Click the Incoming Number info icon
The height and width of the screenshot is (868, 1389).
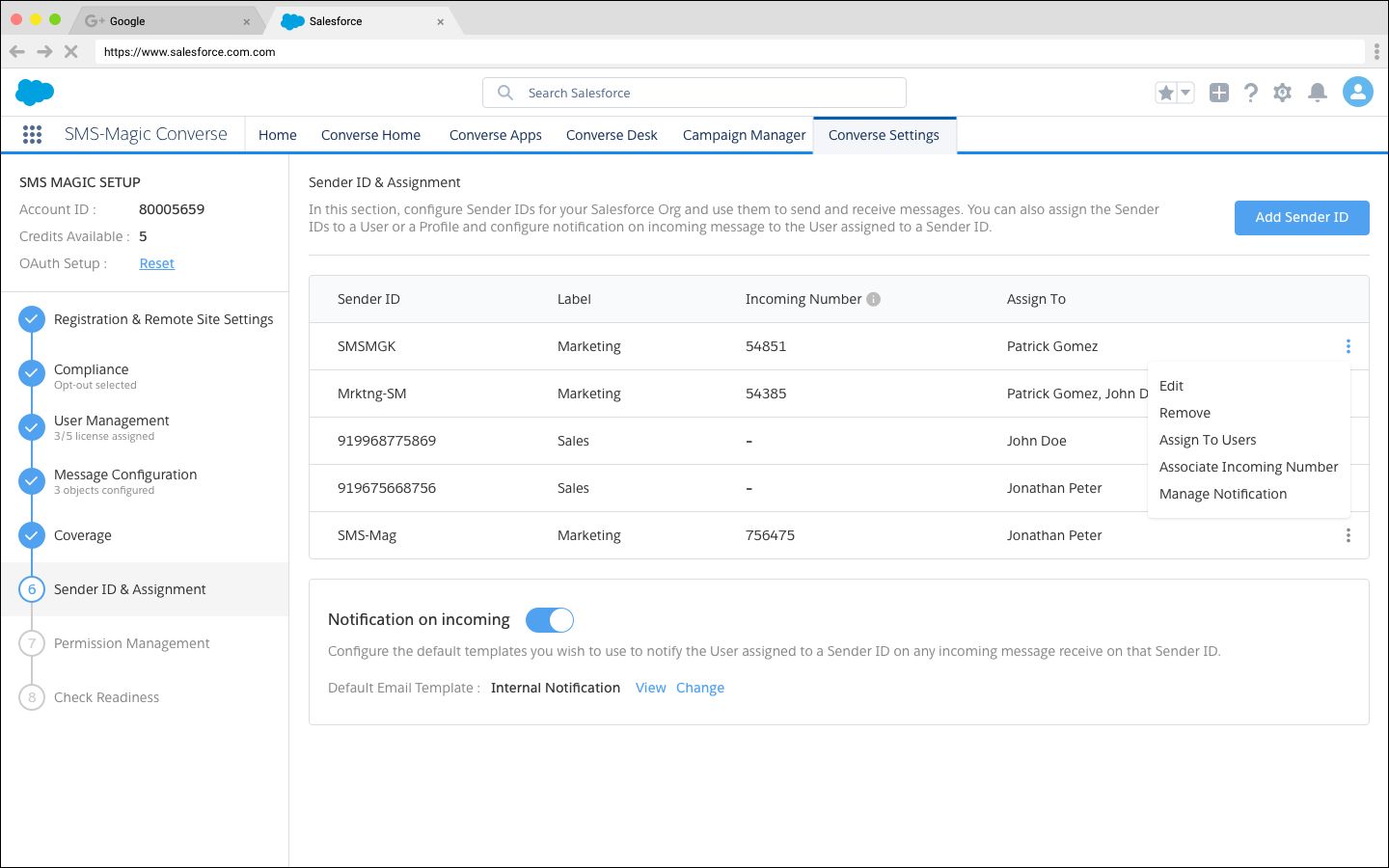click(873, 299)
